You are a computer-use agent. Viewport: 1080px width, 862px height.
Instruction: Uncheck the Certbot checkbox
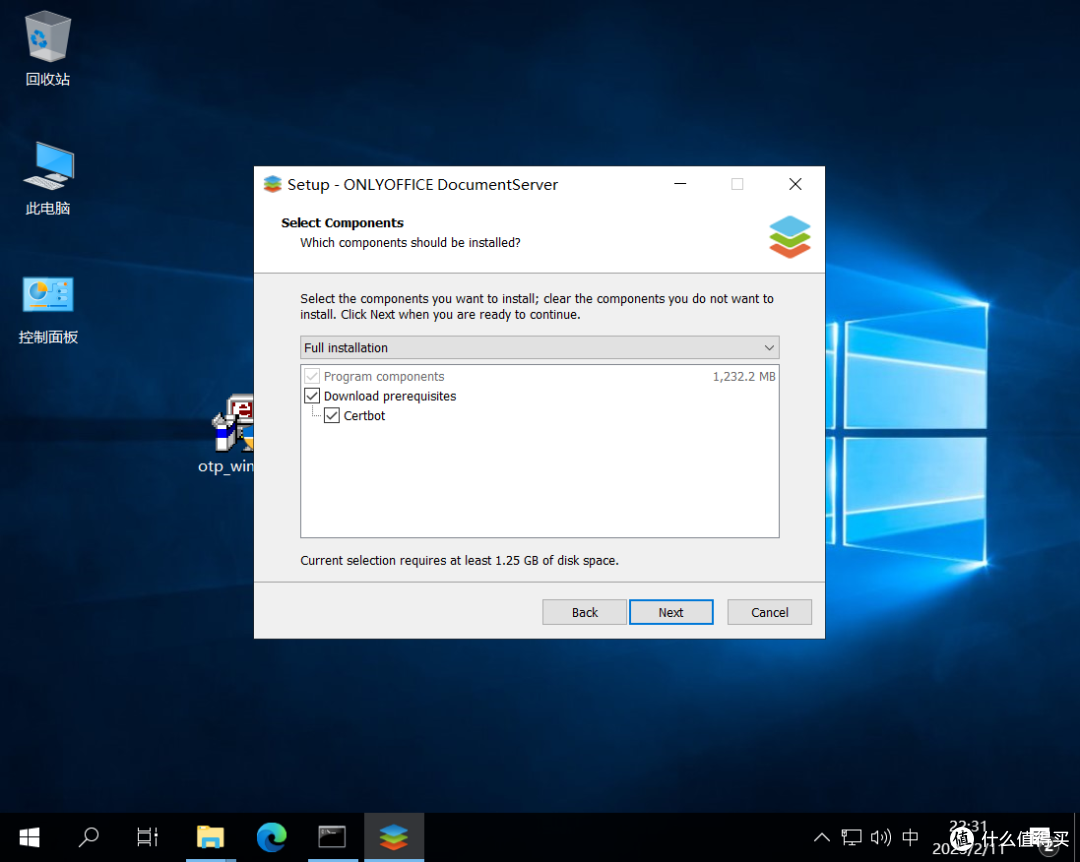click(x=332, y=415)
